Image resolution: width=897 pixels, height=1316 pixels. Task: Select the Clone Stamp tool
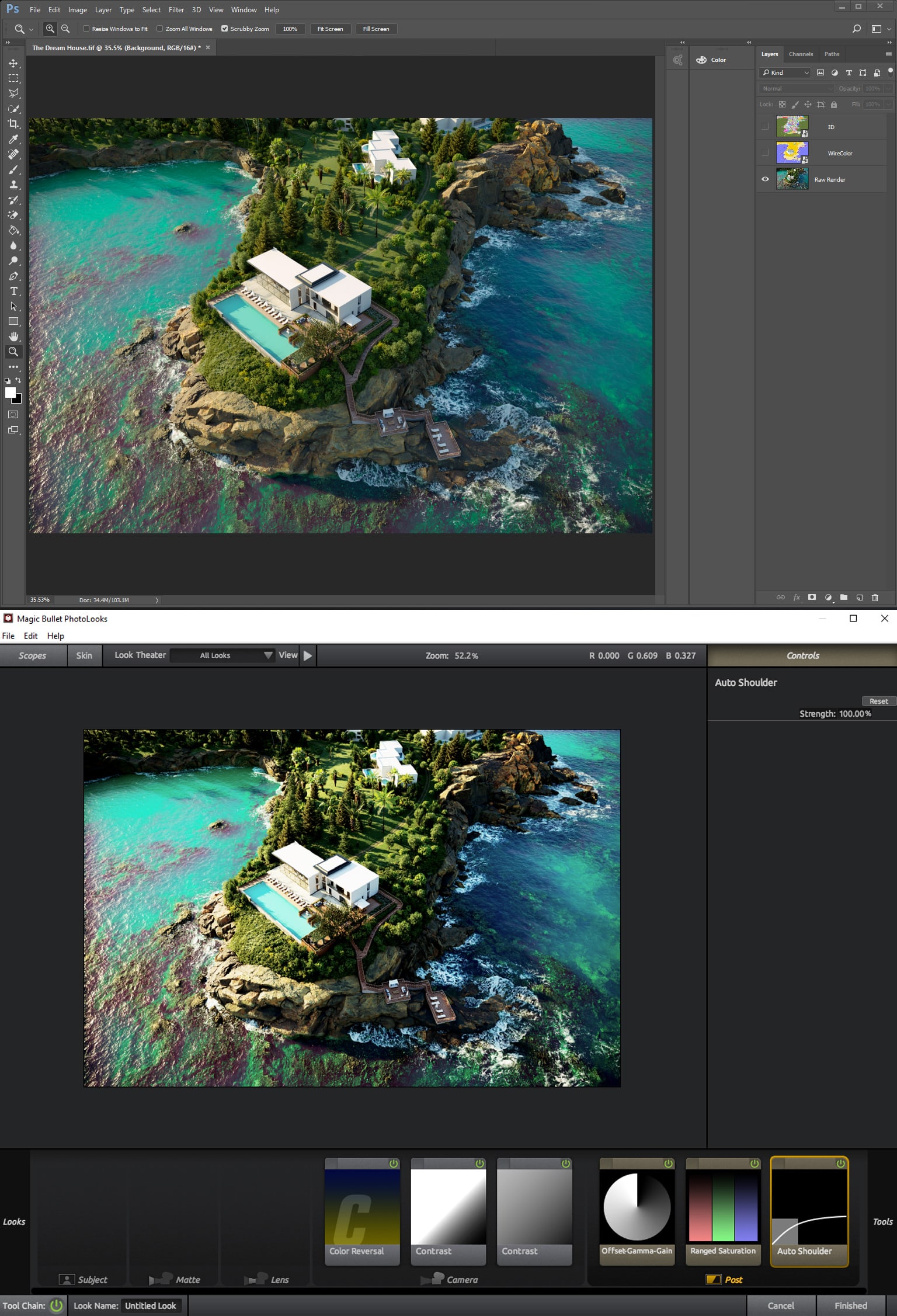[x=13, y=185]
